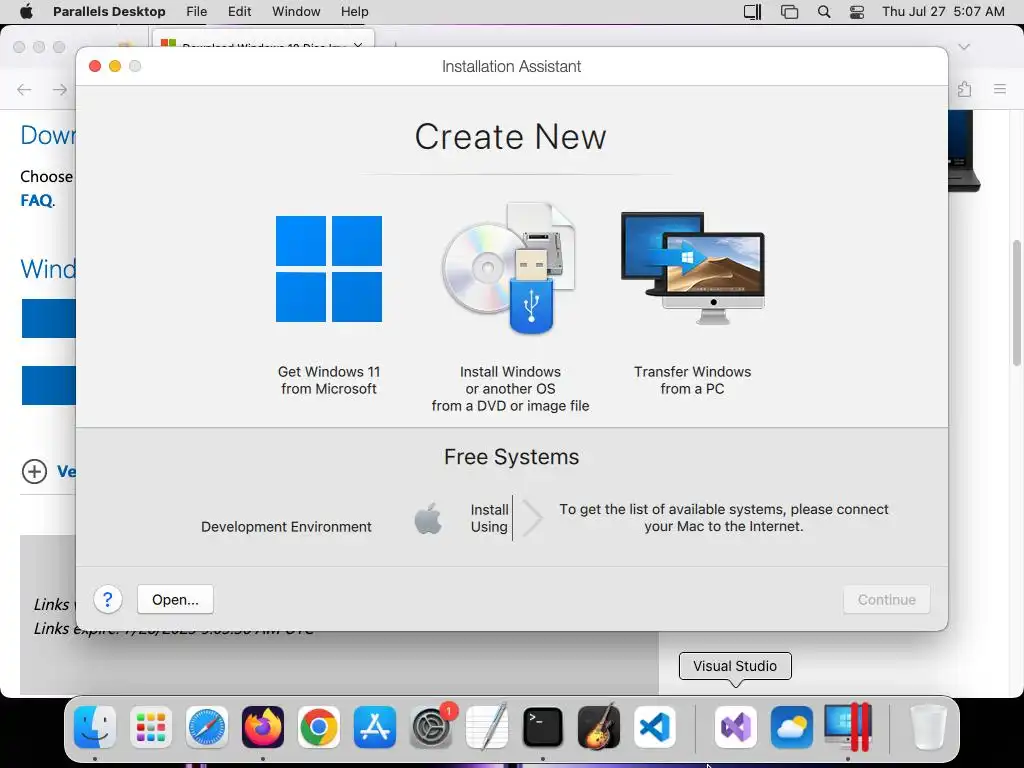Click the Free Systems heading
The width and height of the screenshot is (1024, 768).
tap(511, 456)
